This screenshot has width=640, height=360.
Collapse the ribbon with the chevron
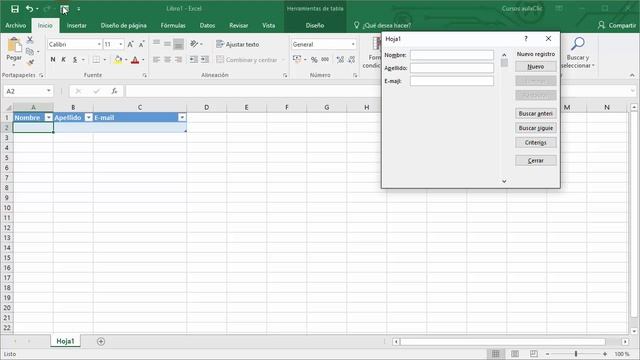click(x=632, y=75)
